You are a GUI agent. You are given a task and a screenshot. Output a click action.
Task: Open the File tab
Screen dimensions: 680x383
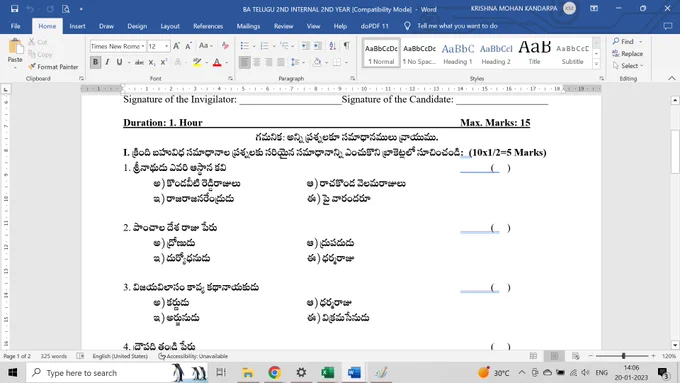pyautogui.click(x=16, y=26)
